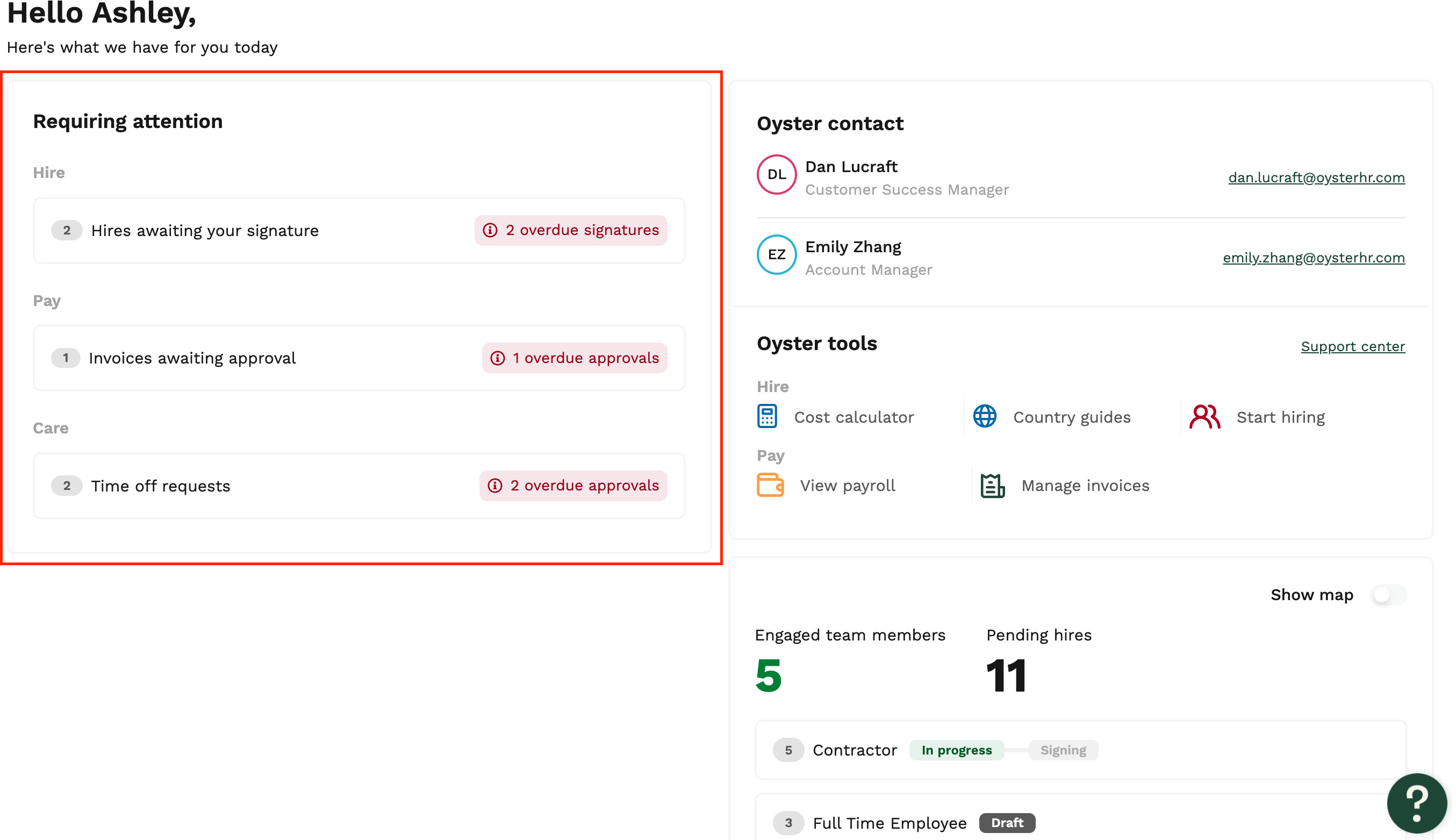Click the 2 overdue signatures badge

(x=571, y=230)
